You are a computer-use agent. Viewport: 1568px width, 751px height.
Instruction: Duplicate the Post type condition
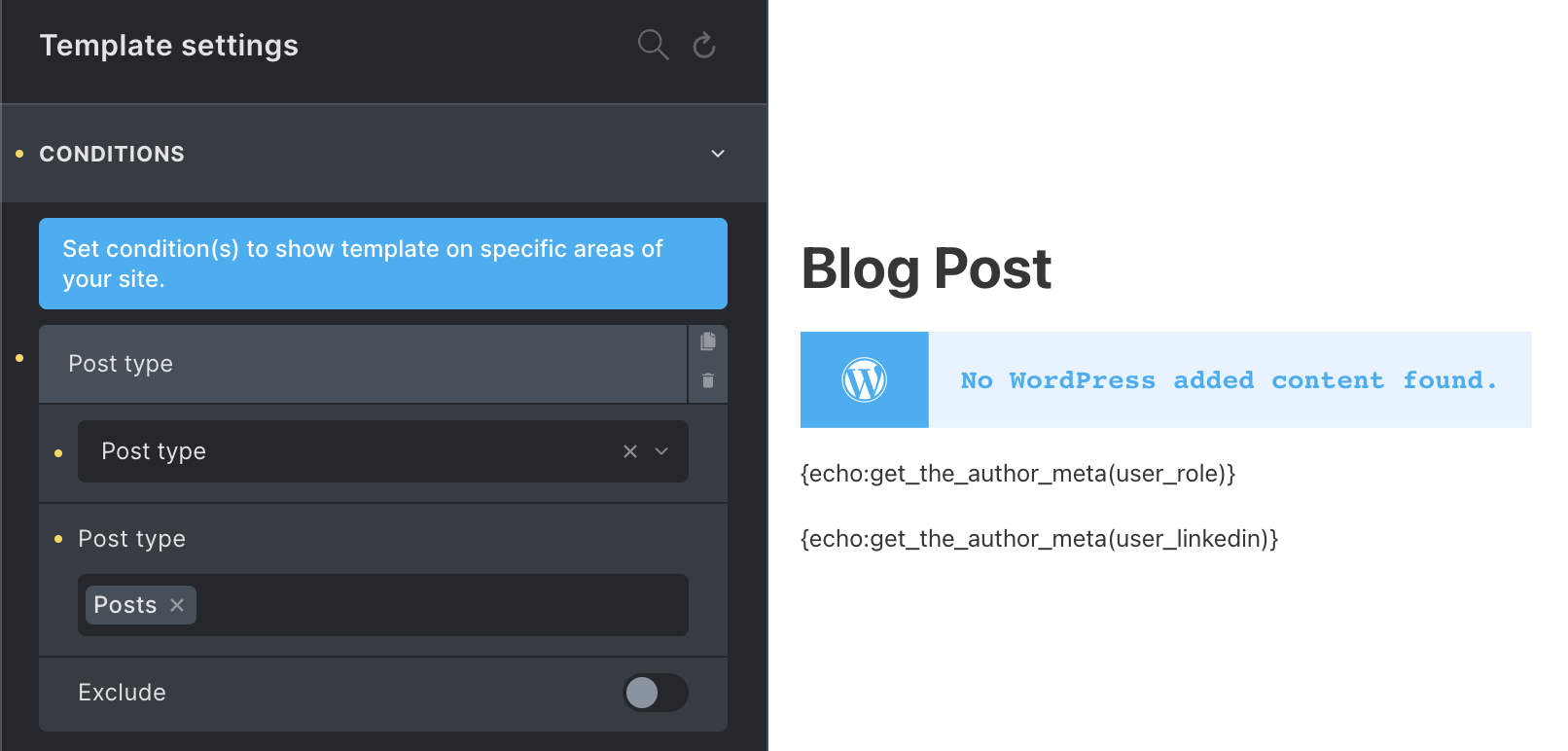point(708,341)
